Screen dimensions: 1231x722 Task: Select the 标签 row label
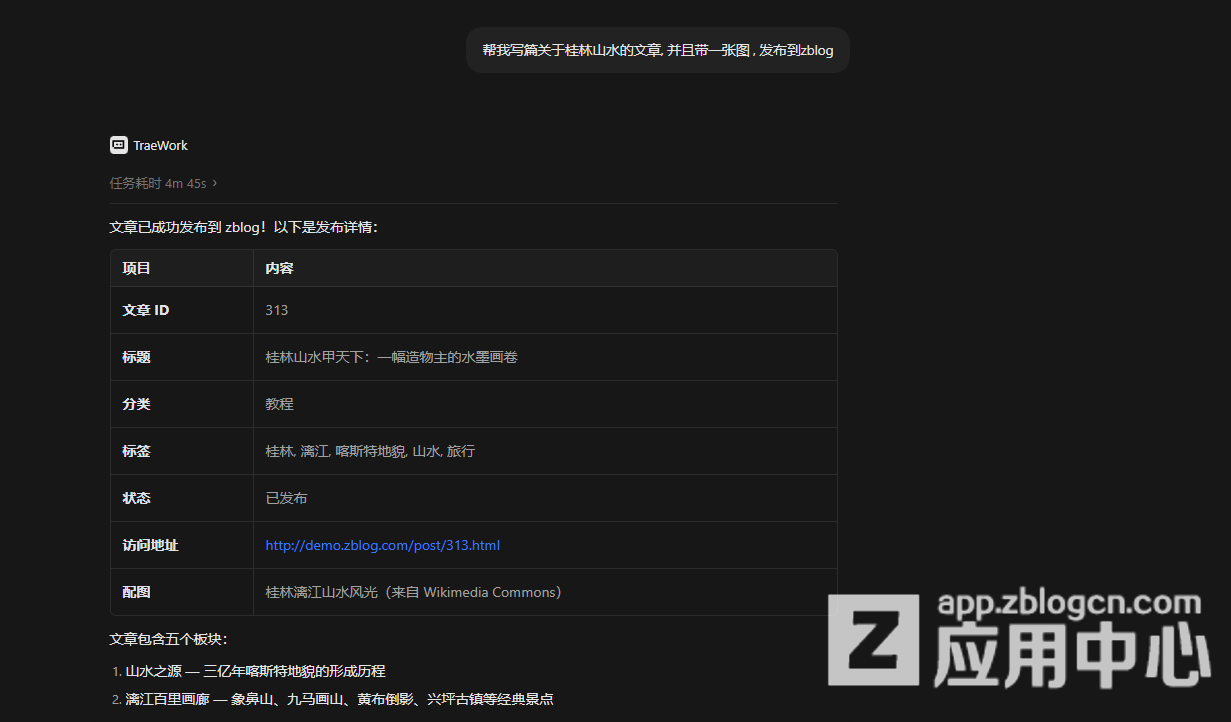(x=136, y=451)
